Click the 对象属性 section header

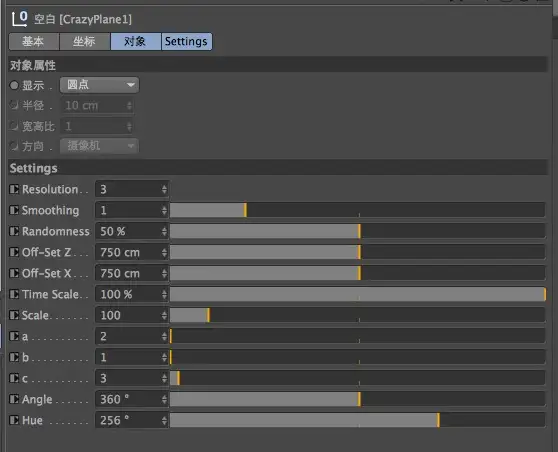pos(278,65)
